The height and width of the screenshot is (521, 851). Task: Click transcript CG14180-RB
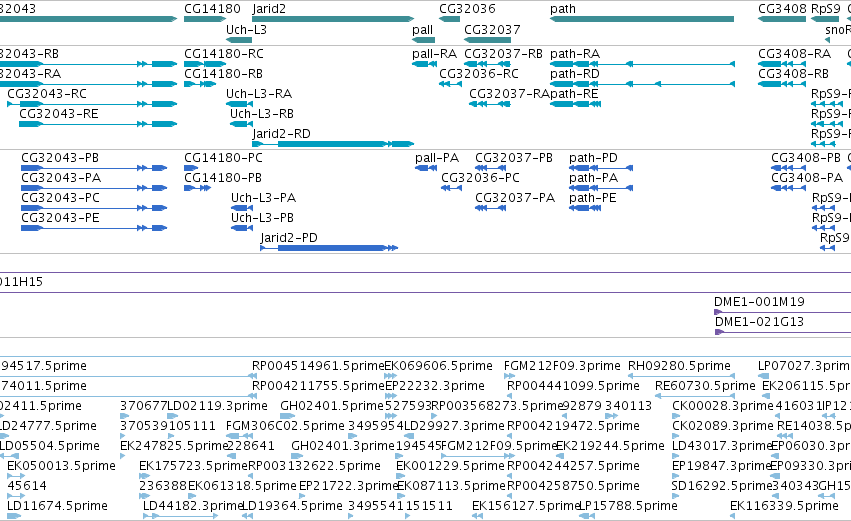click(x=200, y=84)
